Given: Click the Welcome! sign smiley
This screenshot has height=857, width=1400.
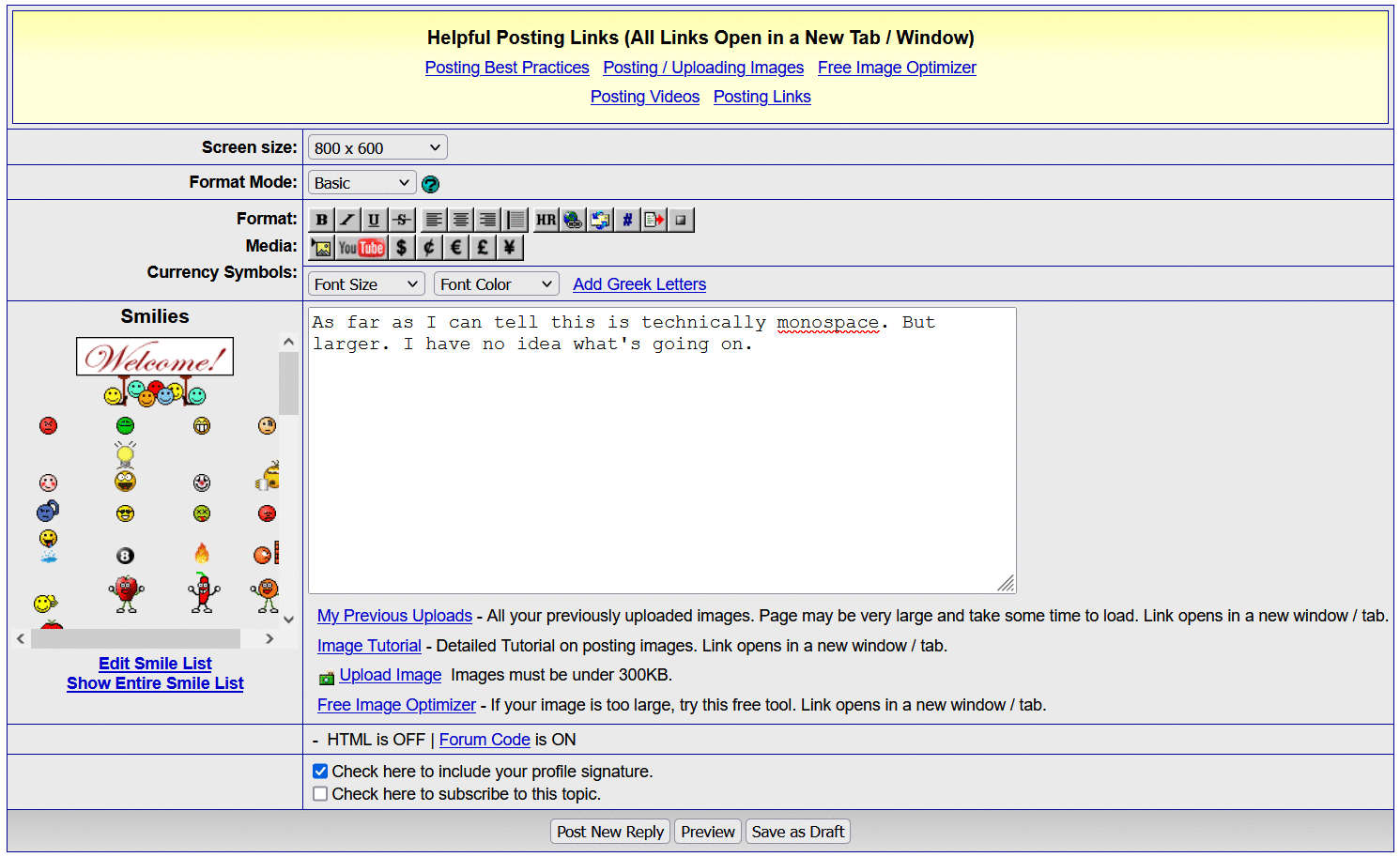Looking at the screenshot, I should (x=155, y=371).
